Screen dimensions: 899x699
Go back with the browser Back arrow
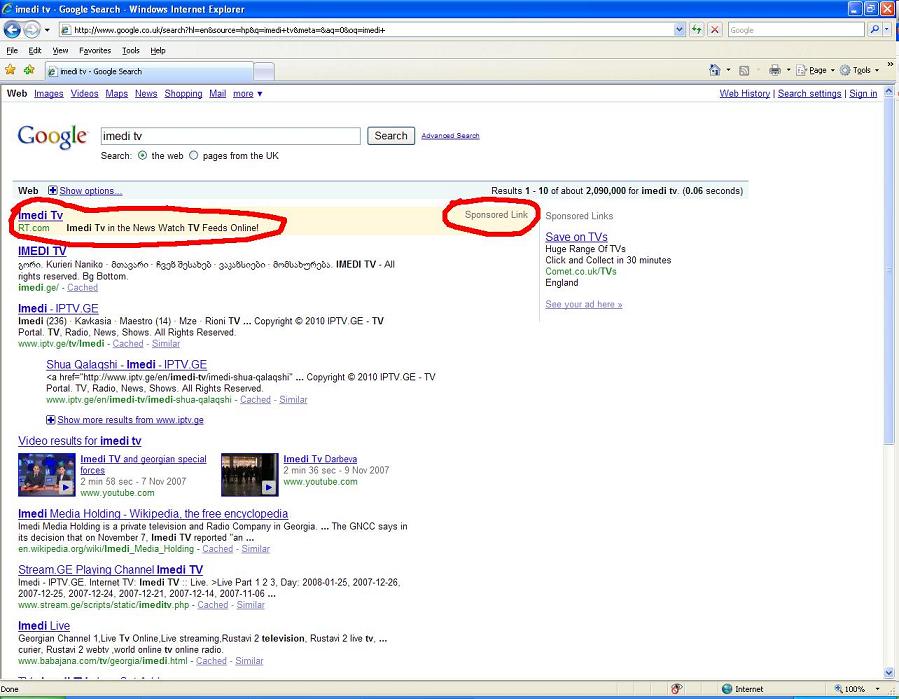coord(12,29)
